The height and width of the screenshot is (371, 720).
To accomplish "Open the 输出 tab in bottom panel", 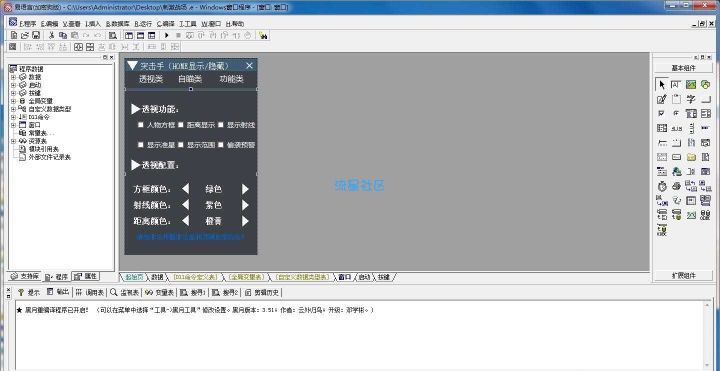I will point(58,292).
